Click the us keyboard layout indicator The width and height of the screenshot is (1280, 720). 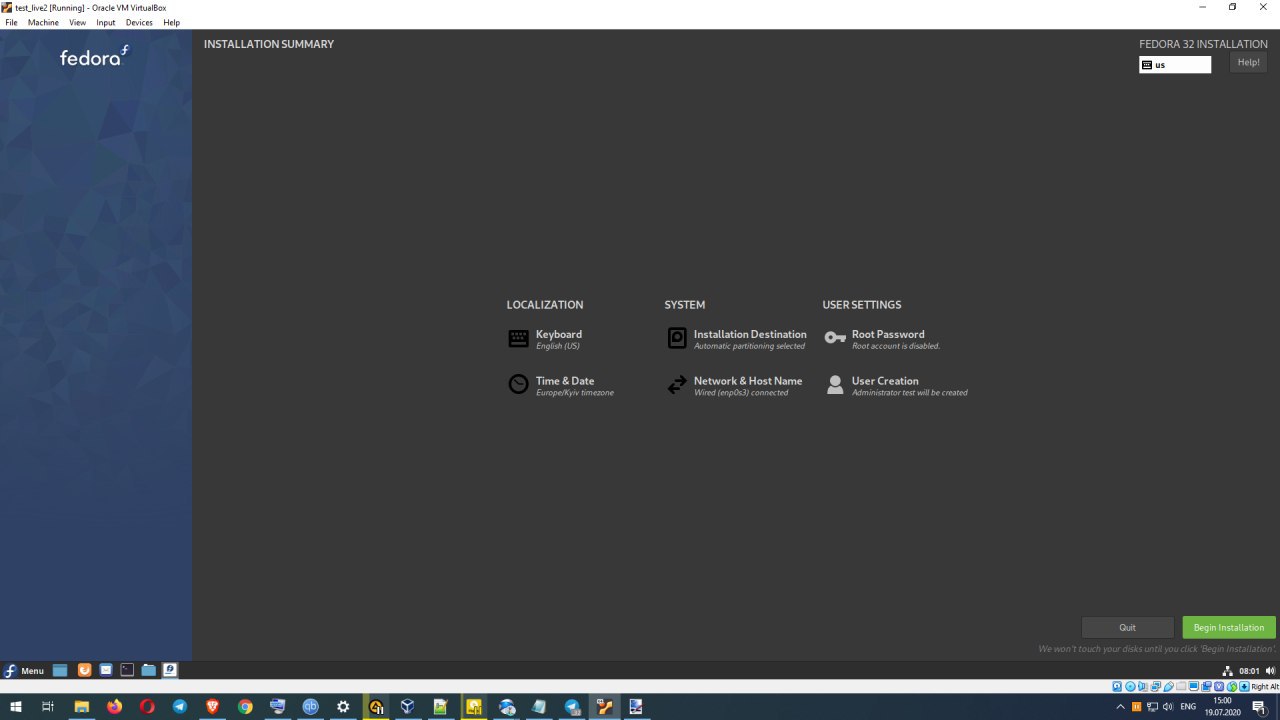1175,64
